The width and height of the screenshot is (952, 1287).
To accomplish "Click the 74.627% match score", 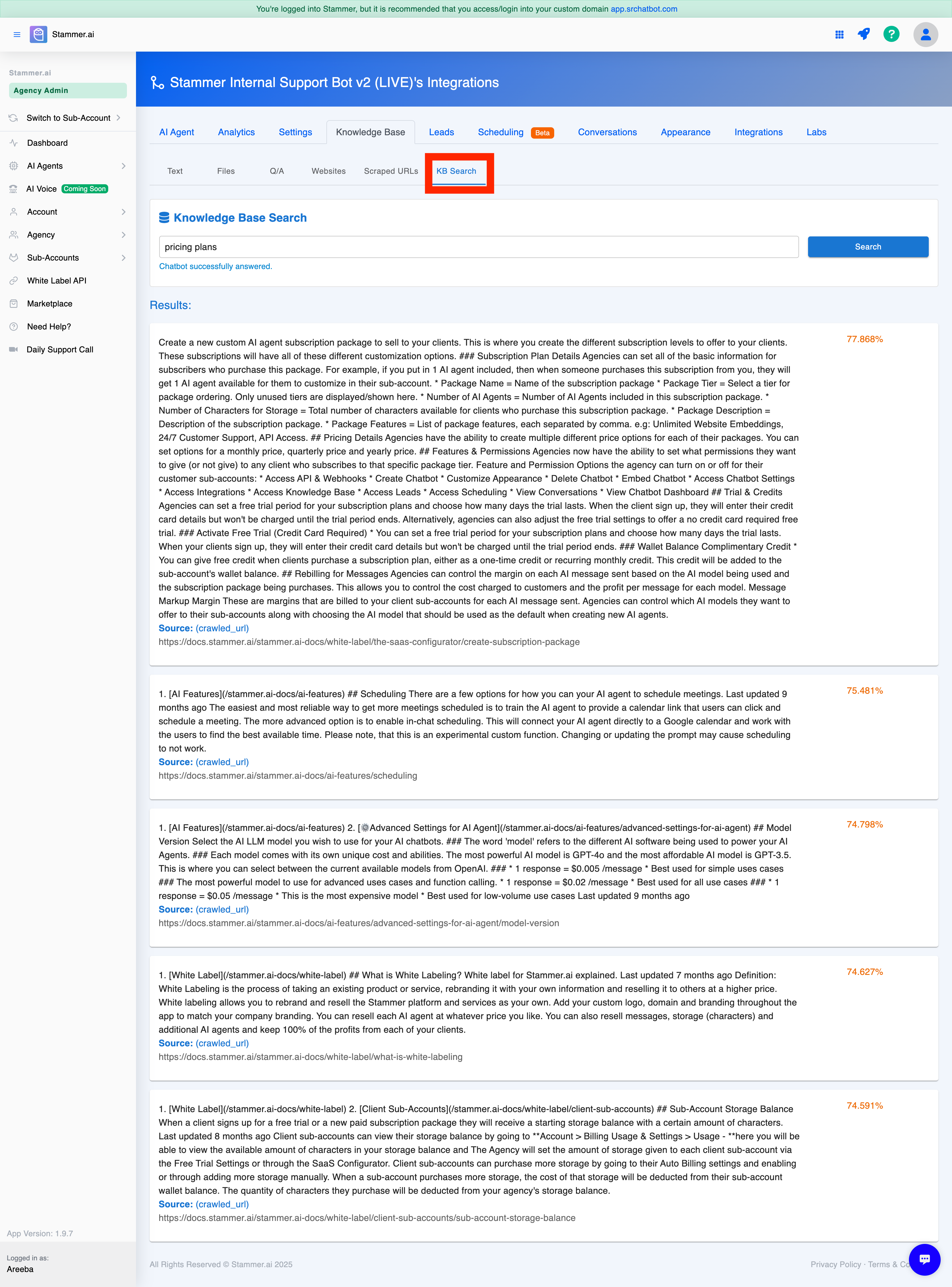I will coord(864,971).
